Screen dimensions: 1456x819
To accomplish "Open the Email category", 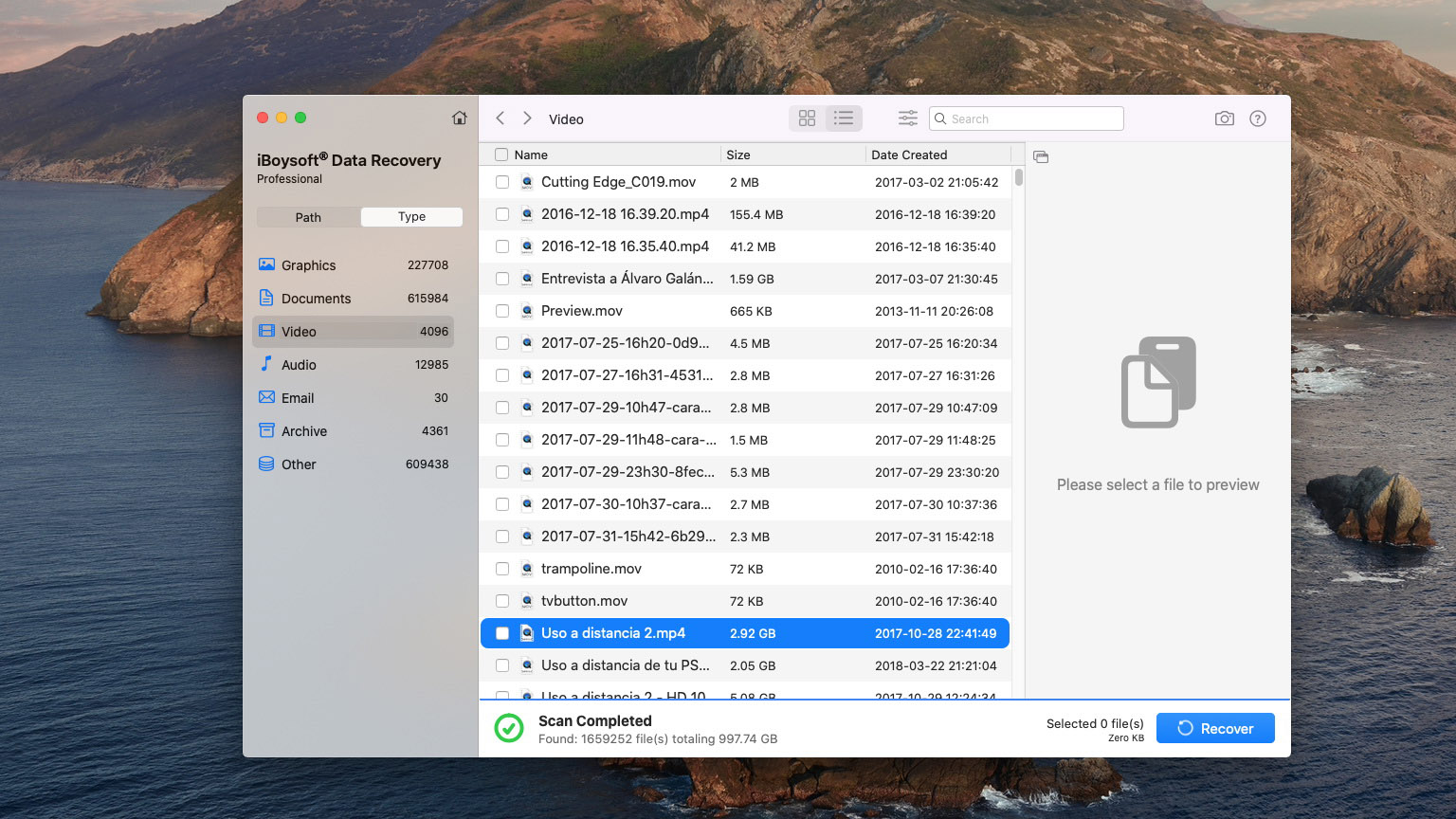I will (x=353, y=398).
